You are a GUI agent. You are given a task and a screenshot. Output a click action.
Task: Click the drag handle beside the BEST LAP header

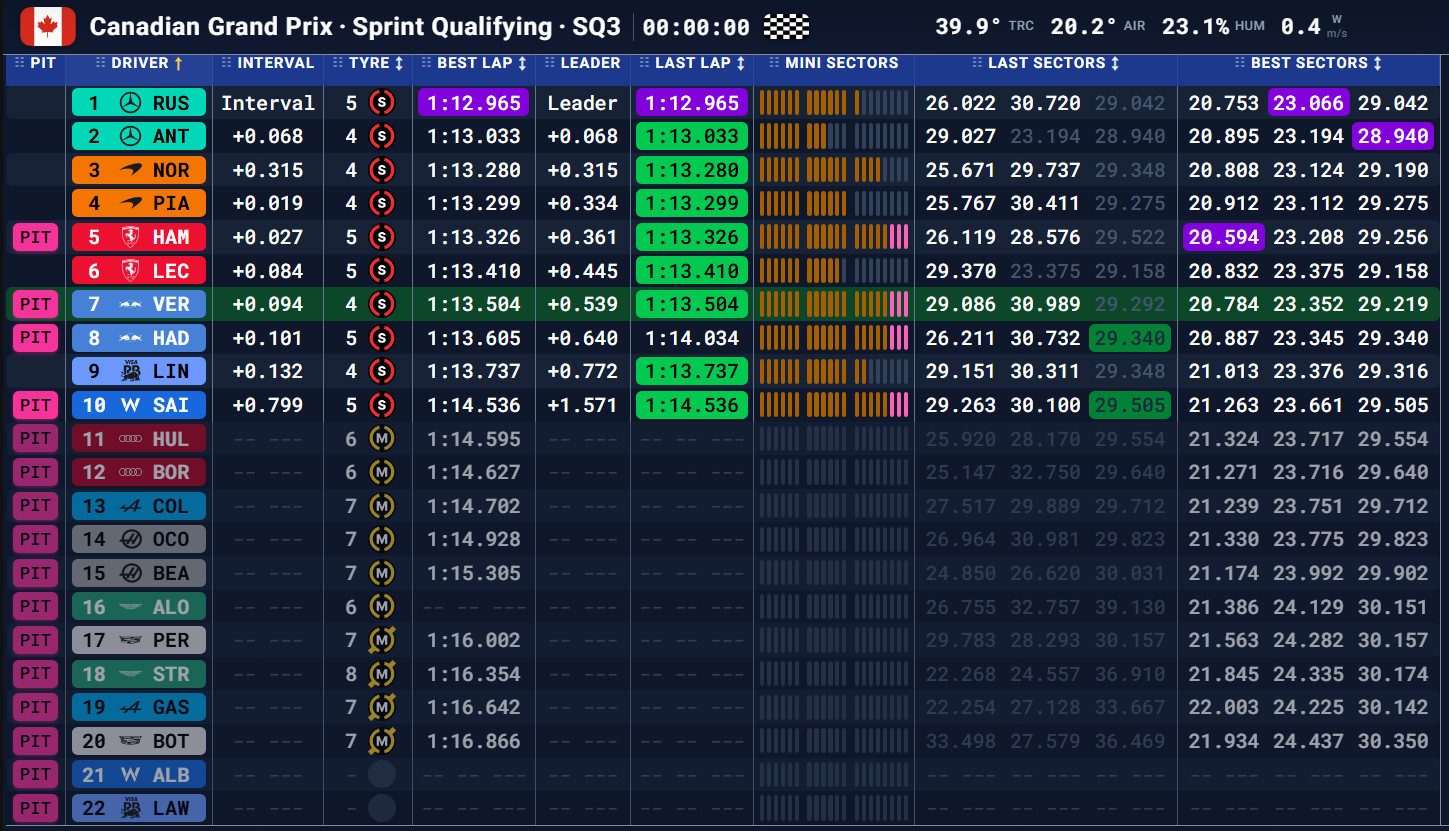click(426, 63)
